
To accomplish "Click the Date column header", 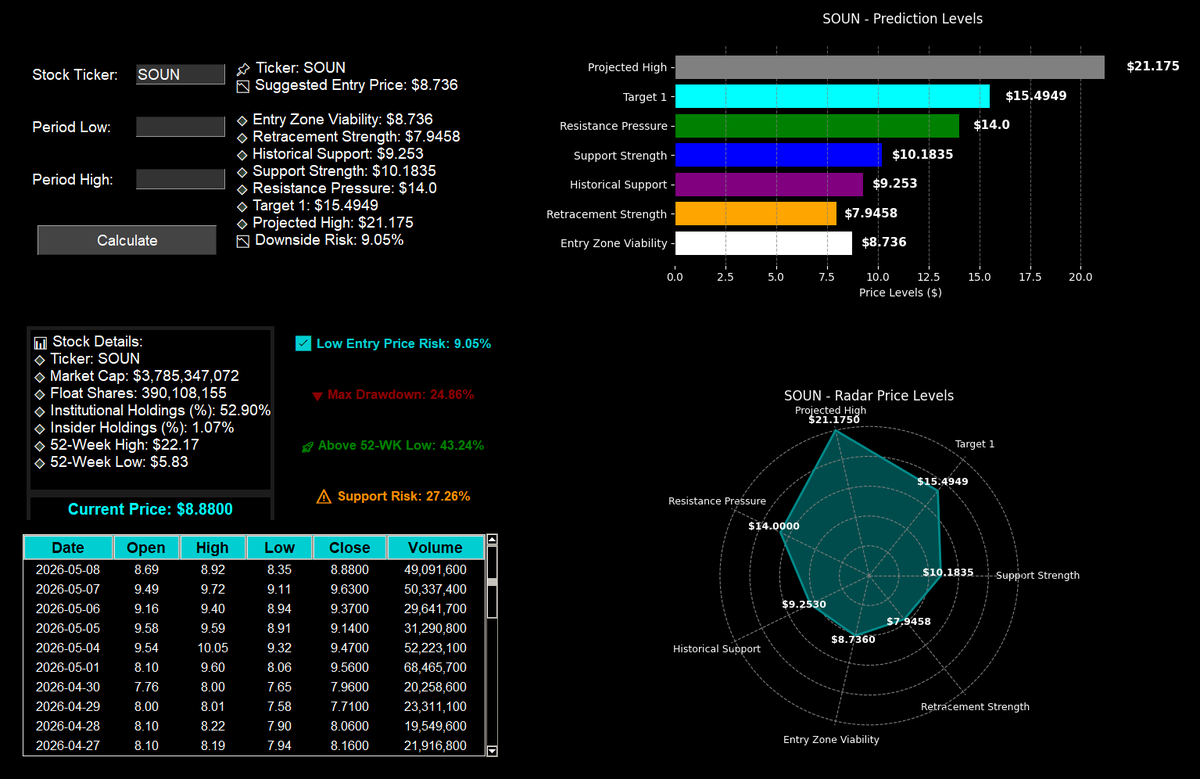I will pyautogui.click(x=68, y=547).
